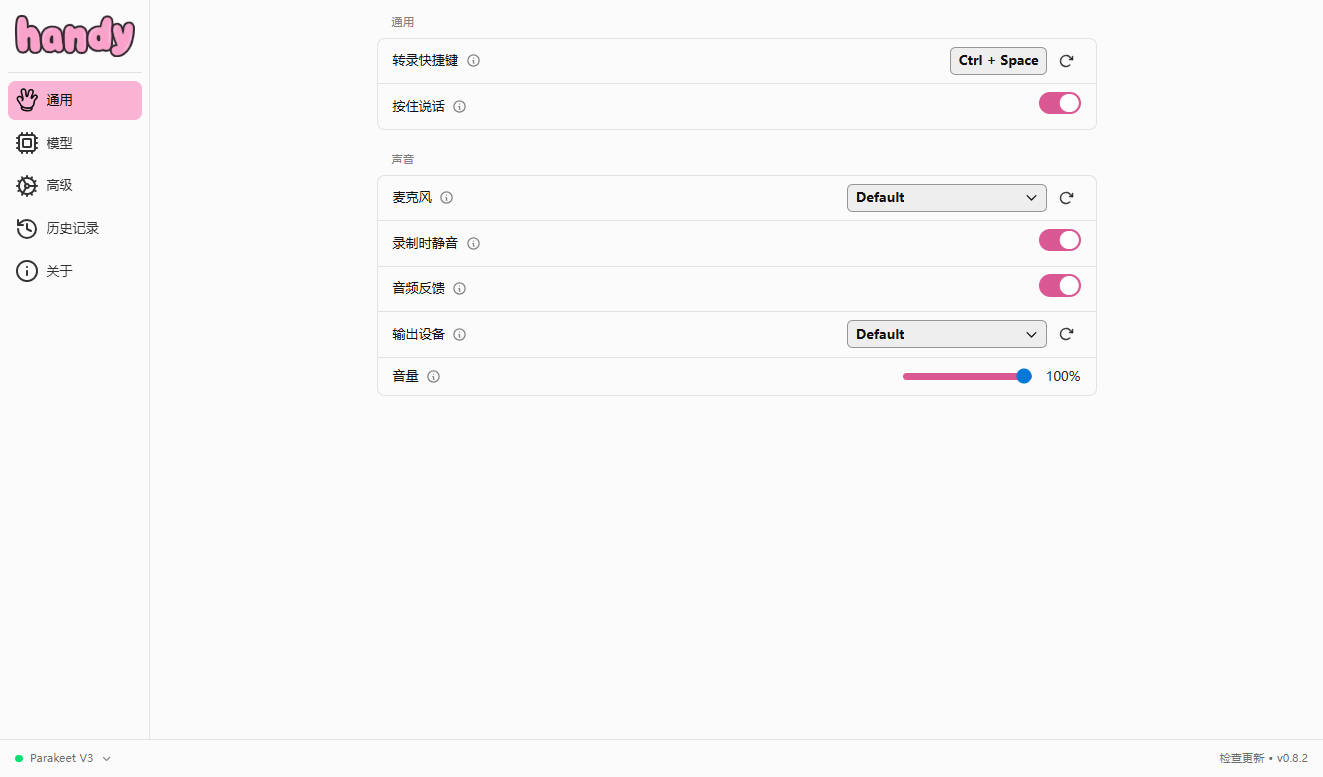1323x777 pixels.
Task: Click the 音量 volume slider handle
Action: coord(1024,377)
